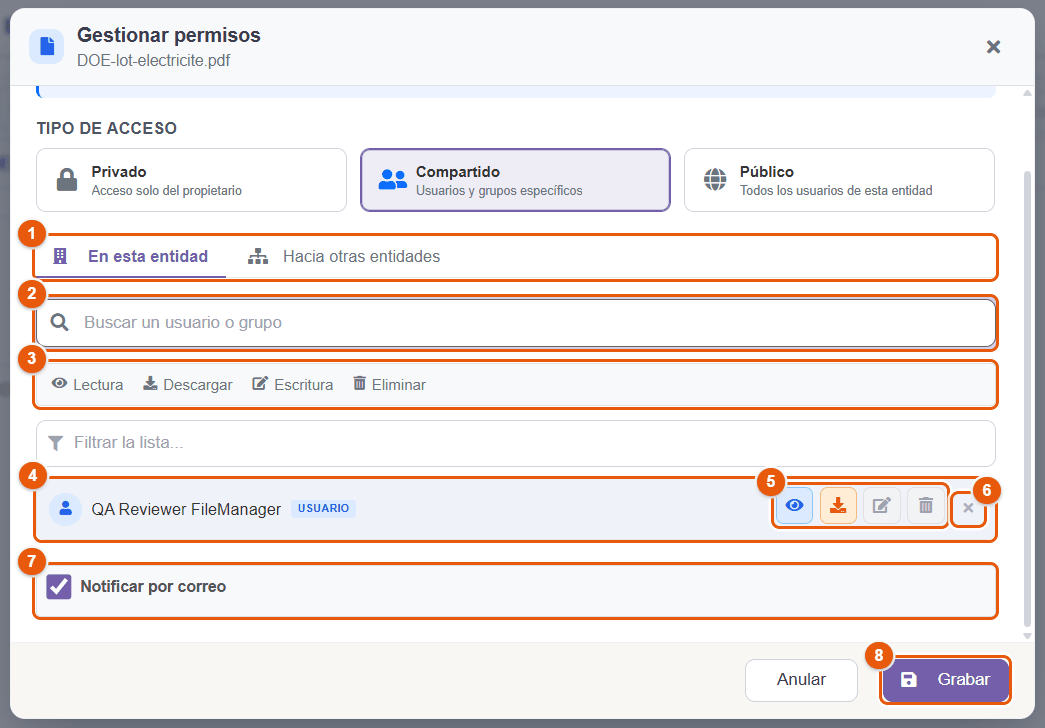Viewport: 1045px width, 728px height.
Task: Click the Escritura legend label
Action: pyautogui.click(x=293, y=385)
